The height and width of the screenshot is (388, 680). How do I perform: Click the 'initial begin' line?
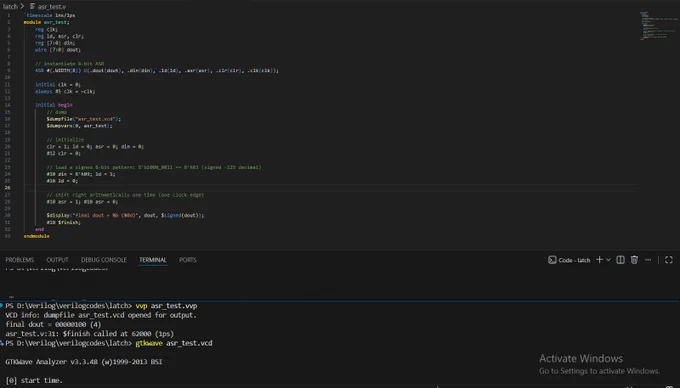tap(54, 105)
